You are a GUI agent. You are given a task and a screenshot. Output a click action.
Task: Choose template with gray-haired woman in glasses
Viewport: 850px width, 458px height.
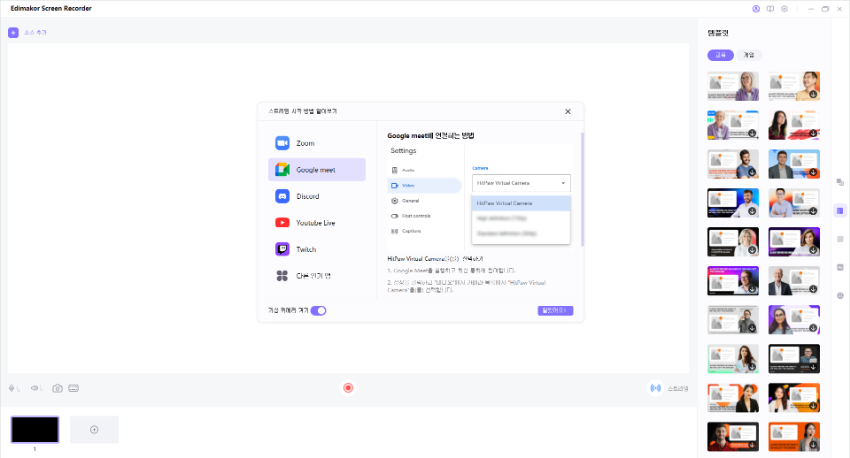coord(733,86)
